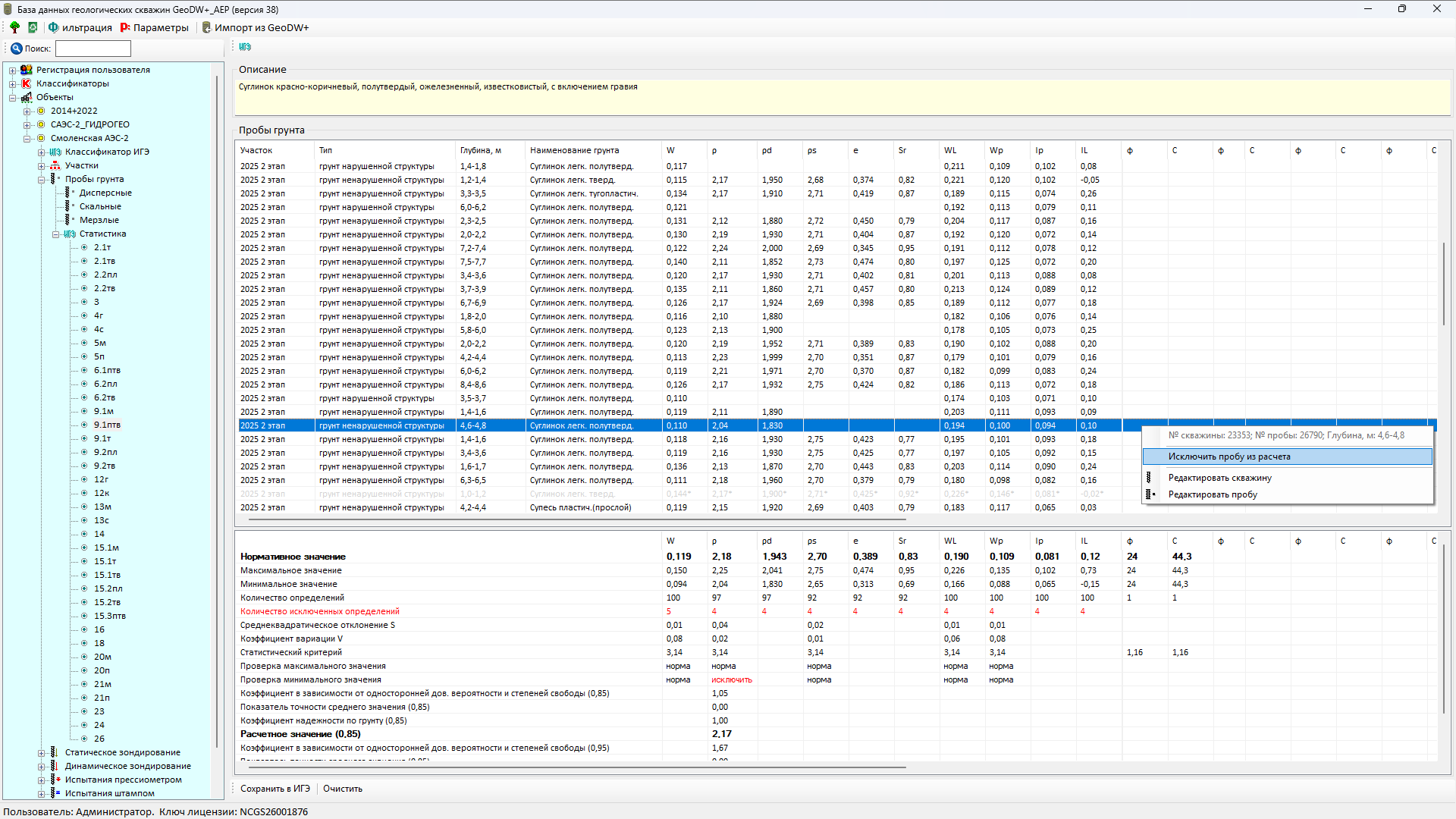Click the drill icon beside Пробы грунта
Screen dimensions: 1456x819
click(55, 179)
